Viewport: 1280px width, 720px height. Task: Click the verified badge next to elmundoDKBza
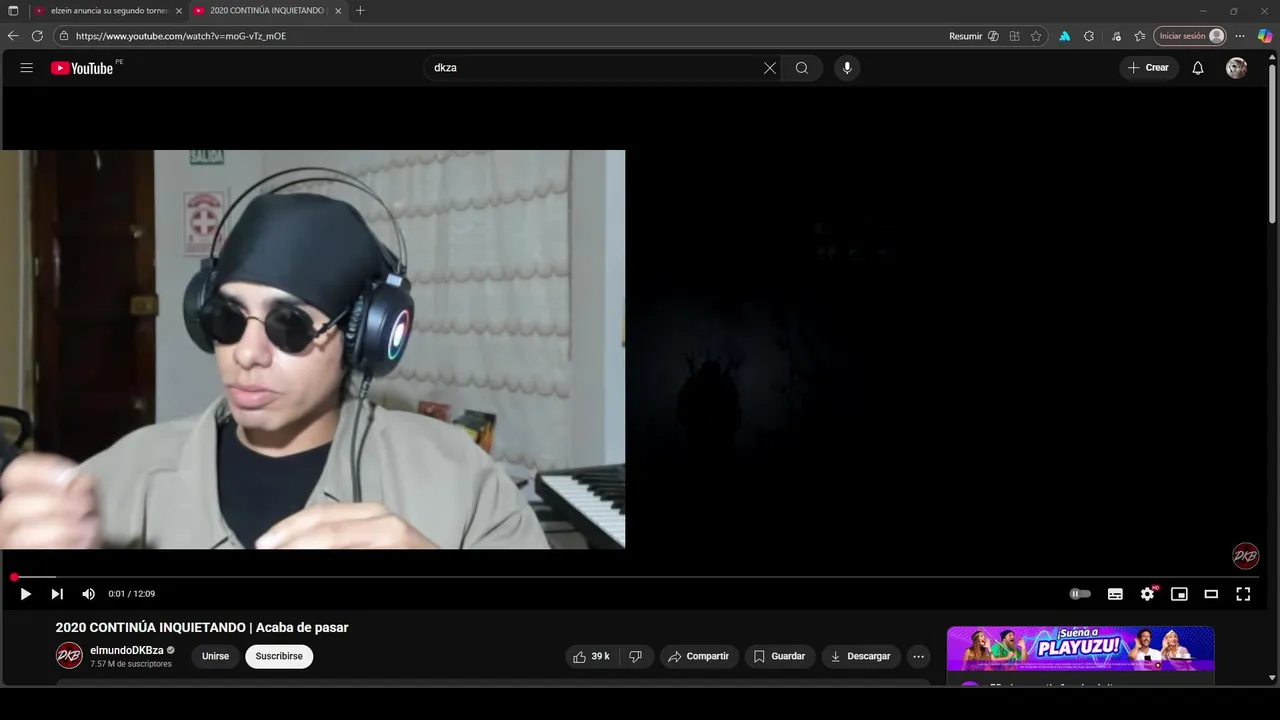tap(171, 650)
